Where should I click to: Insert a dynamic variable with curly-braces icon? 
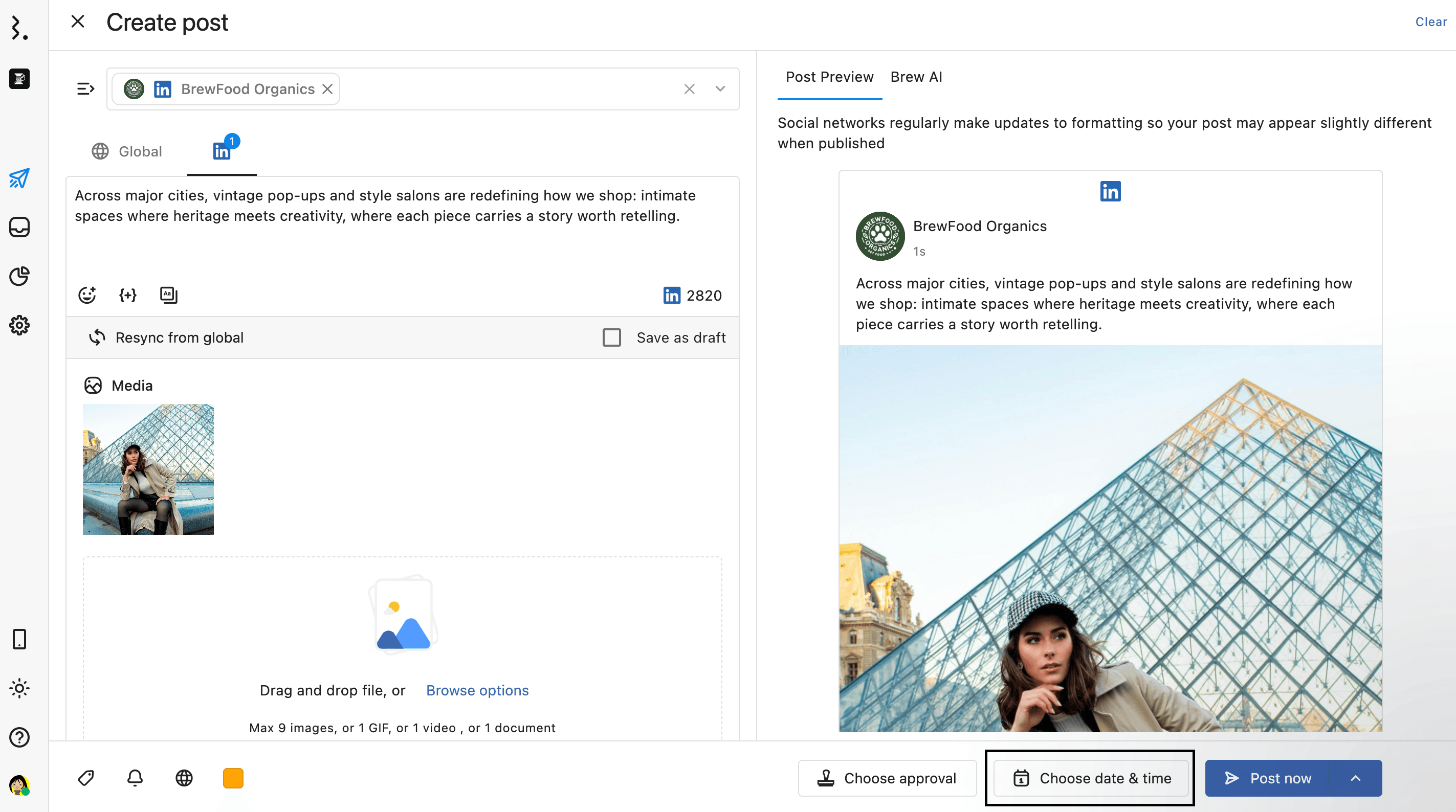point(128,295)
